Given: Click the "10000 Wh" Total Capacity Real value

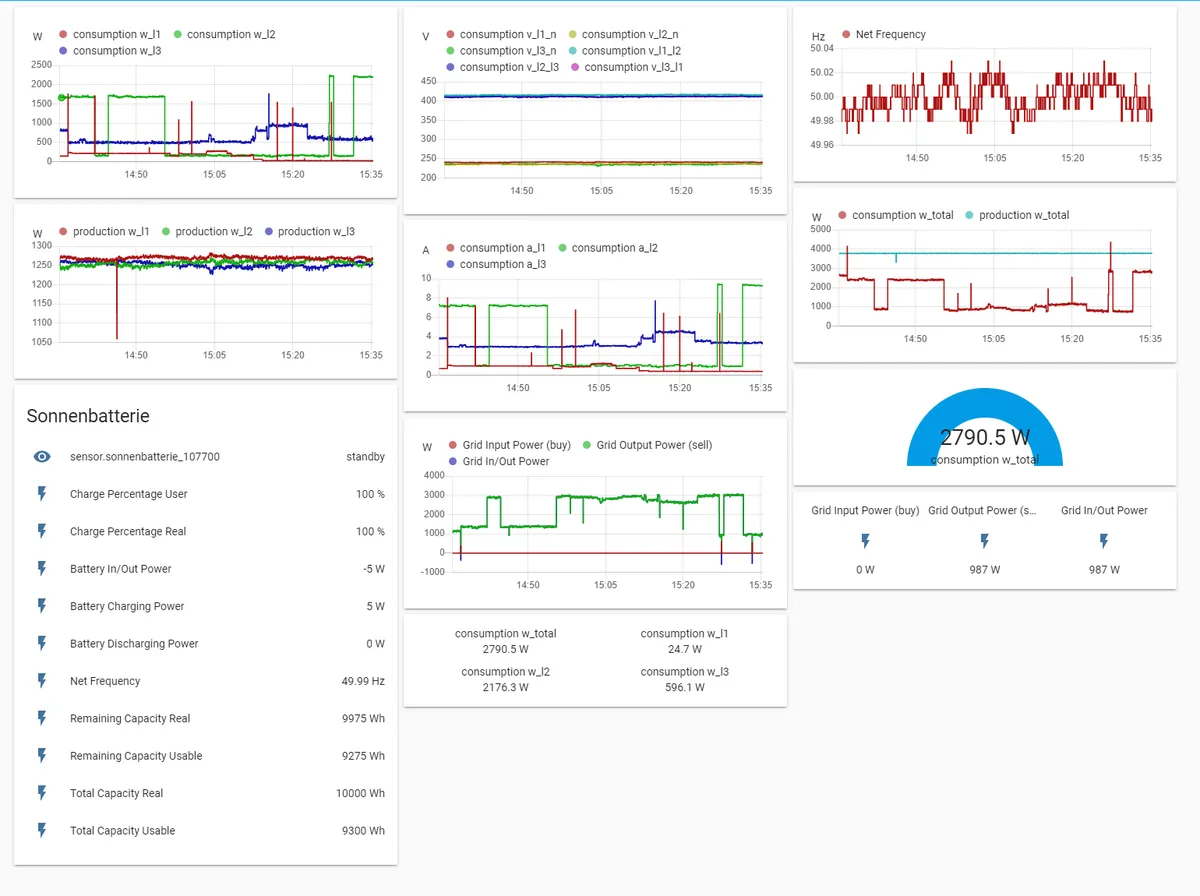Looking at the screenshot, I should (x=360, y=793).
